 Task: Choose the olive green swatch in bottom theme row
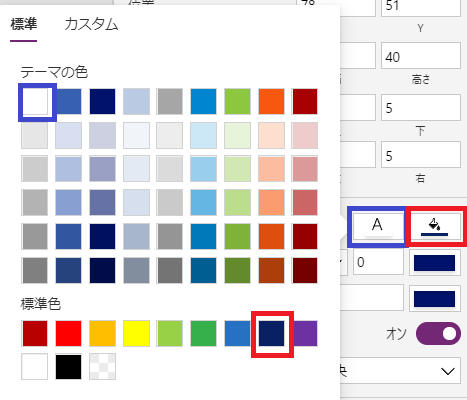coord(237,270)
